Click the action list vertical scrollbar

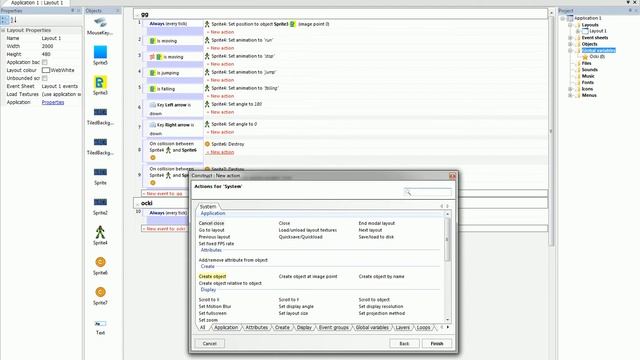(x=447, y=267)
